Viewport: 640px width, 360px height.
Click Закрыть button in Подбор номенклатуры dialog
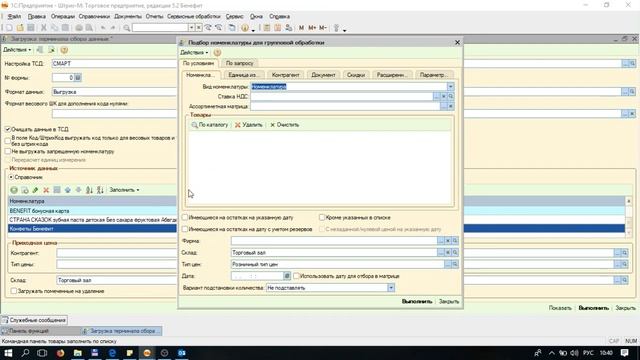pyautogui.click(x=449, y=302)
